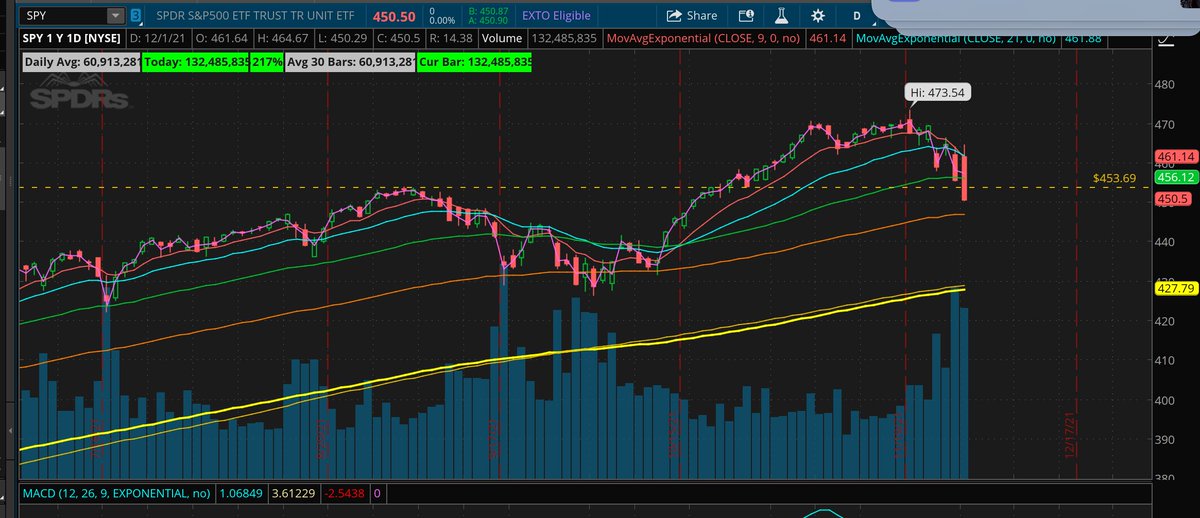The image size is (1200, 518).
Task: Click the red MACD diff value -2.5438
Action: coord(345,493)
